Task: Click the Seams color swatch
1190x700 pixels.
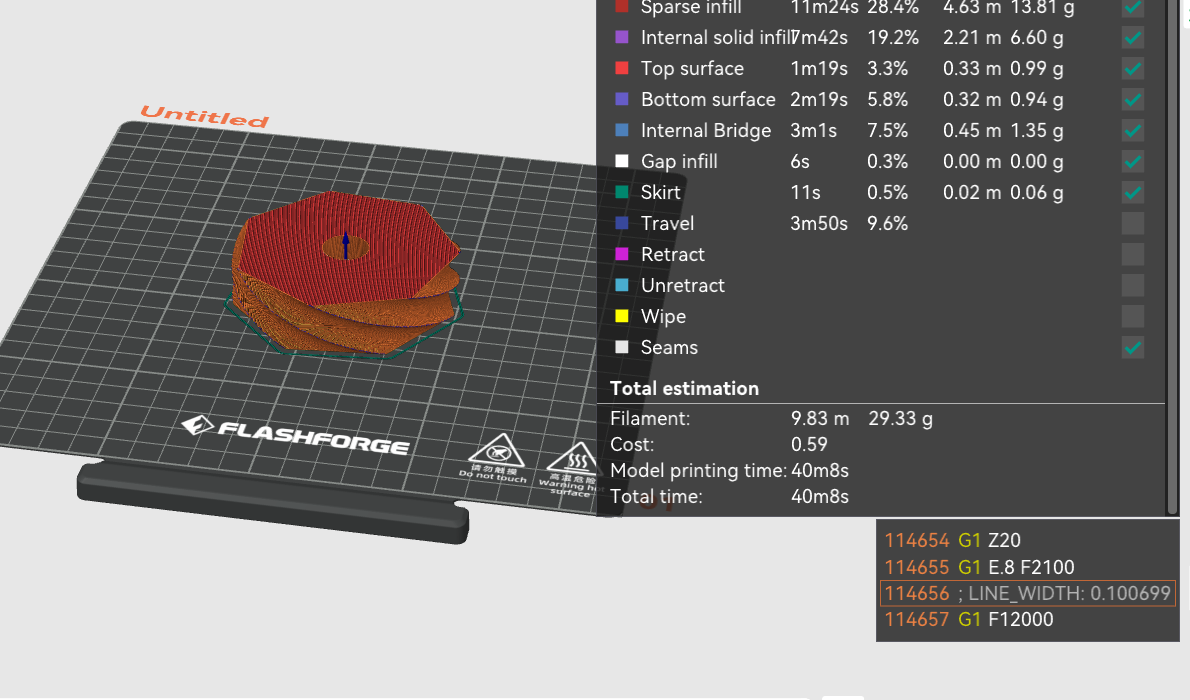Action: (622, 347)
